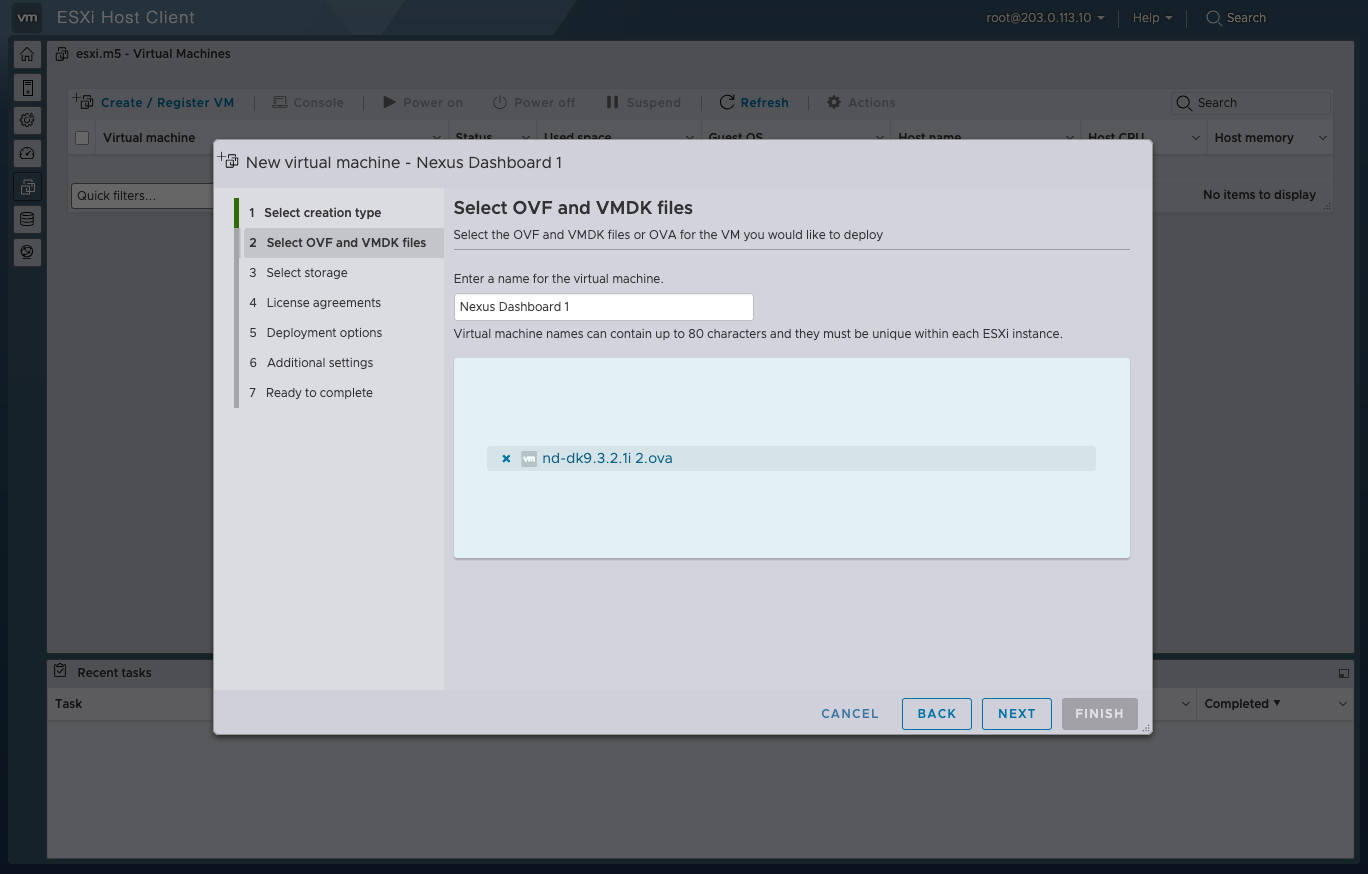This screenshot has height=874, width=1368.
Task: Expand the Guest OS column menu arrow
Action: pos(880,138)
